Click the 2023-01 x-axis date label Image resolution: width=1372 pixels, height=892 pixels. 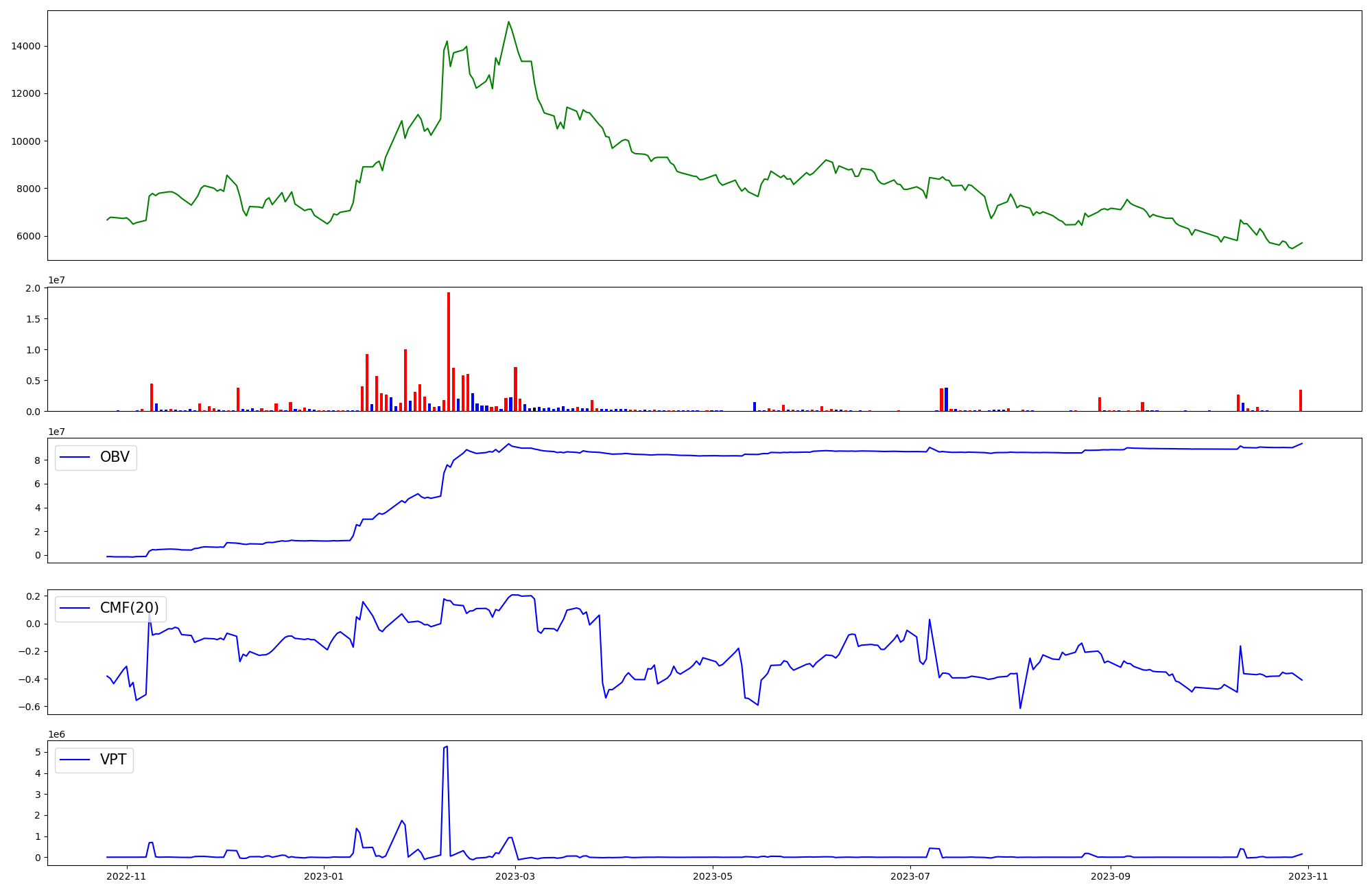324,876
